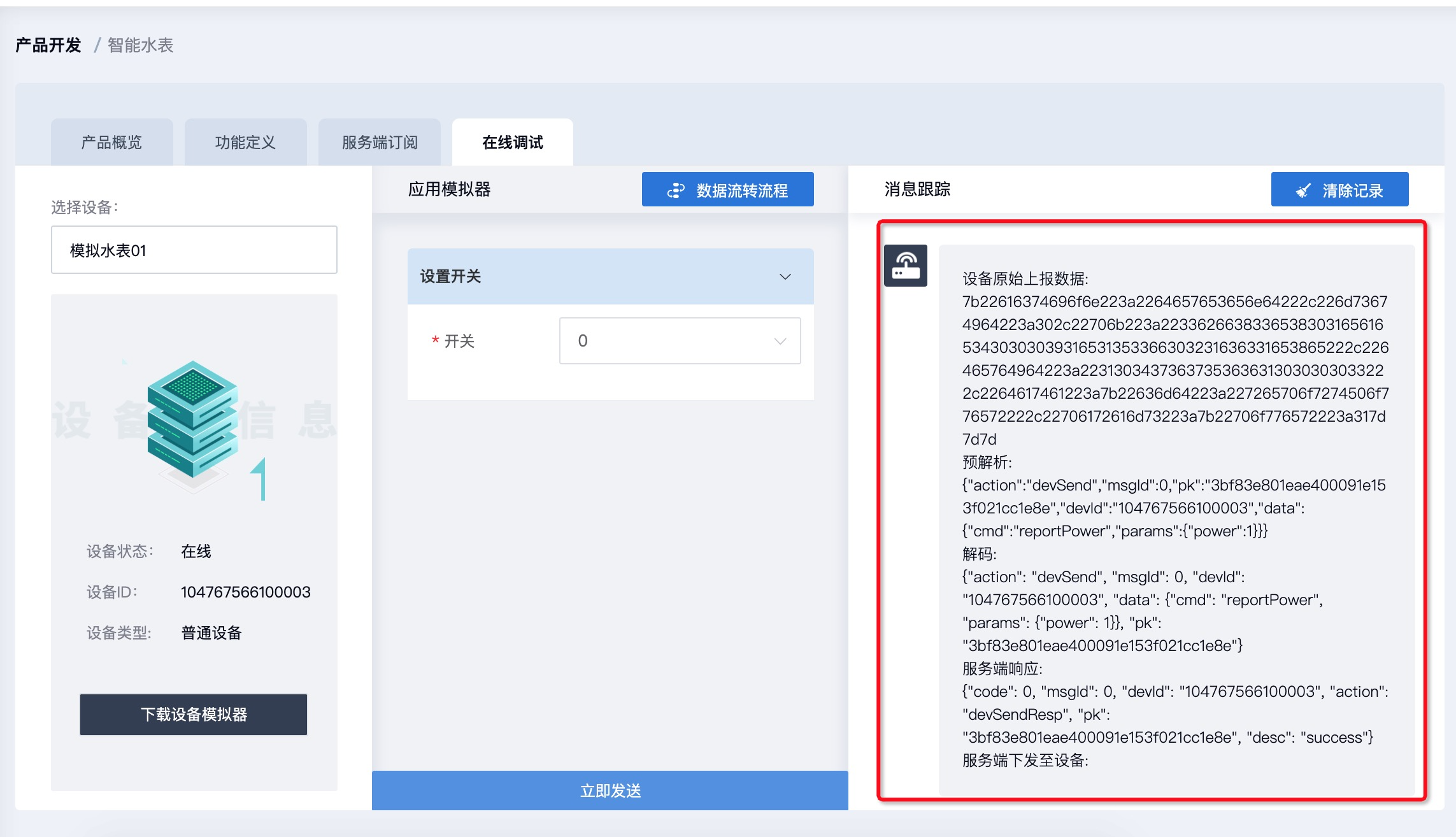Click the device router icon in message trace
1456x837 pixels.
pyautogui.click(x=905, y=266)
